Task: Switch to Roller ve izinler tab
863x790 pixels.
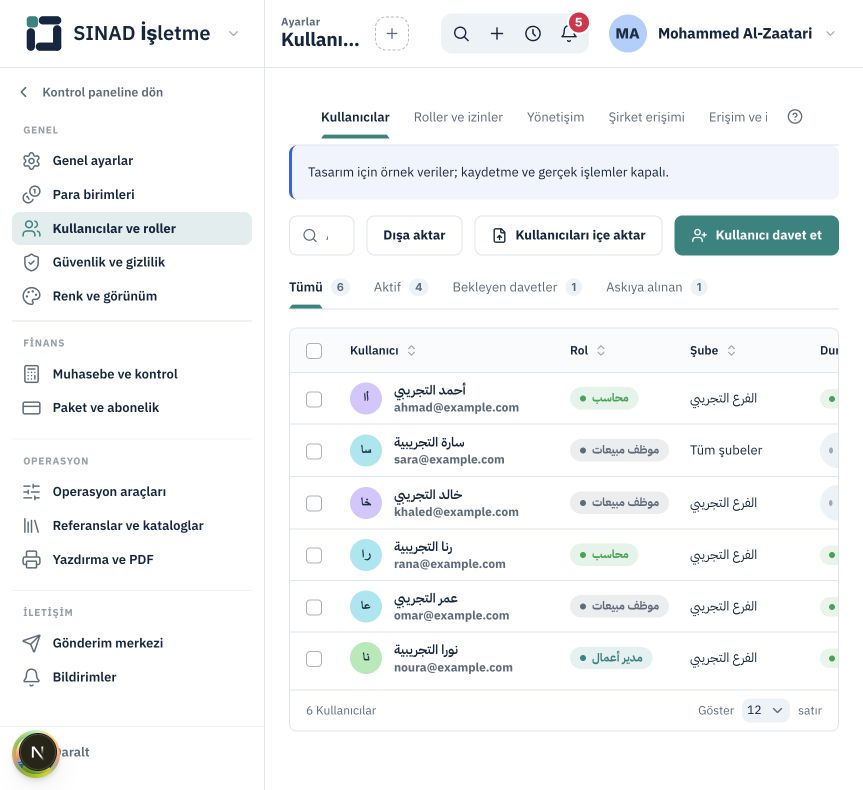Action: [x=458, y=117]
